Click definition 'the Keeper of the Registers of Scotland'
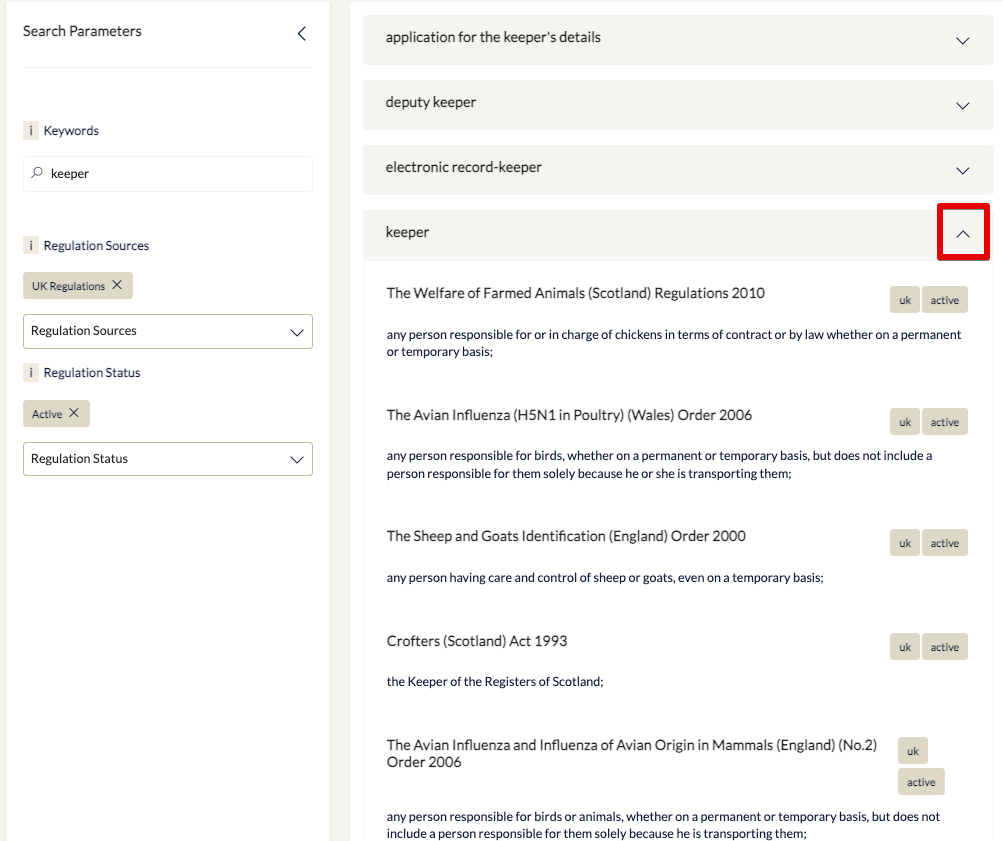This screenshot has width=1003, height=841. (494, 682)
